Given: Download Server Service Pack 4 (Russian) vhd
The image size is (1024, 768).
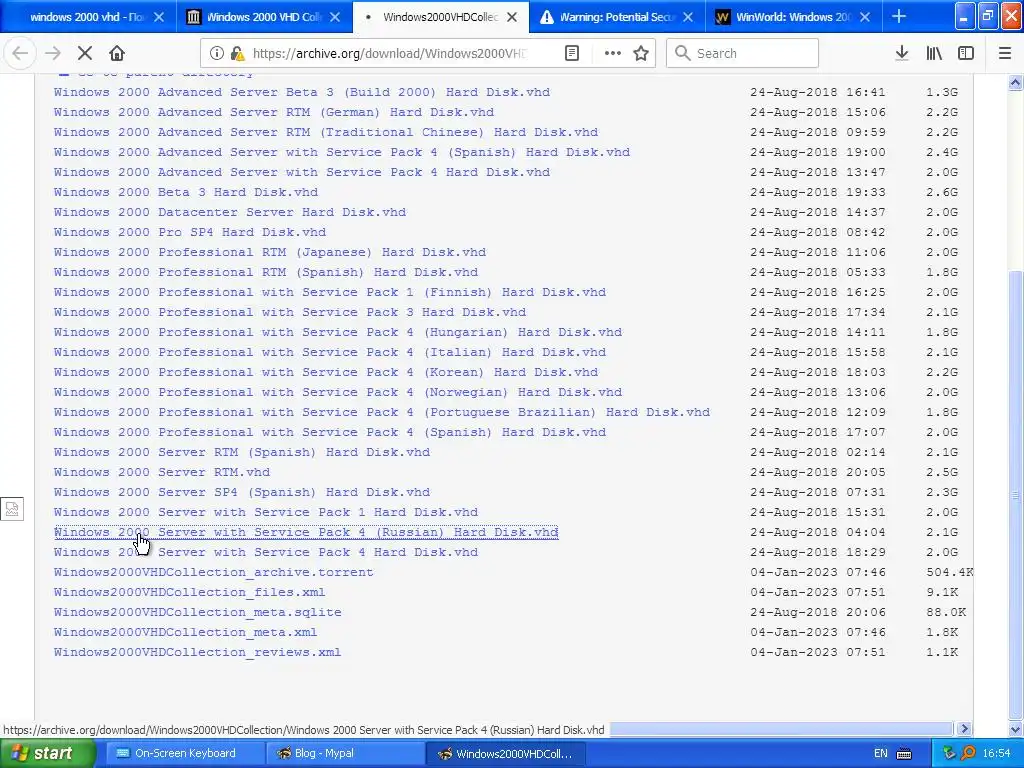Looking at the screenshot, I should [306, 532].
